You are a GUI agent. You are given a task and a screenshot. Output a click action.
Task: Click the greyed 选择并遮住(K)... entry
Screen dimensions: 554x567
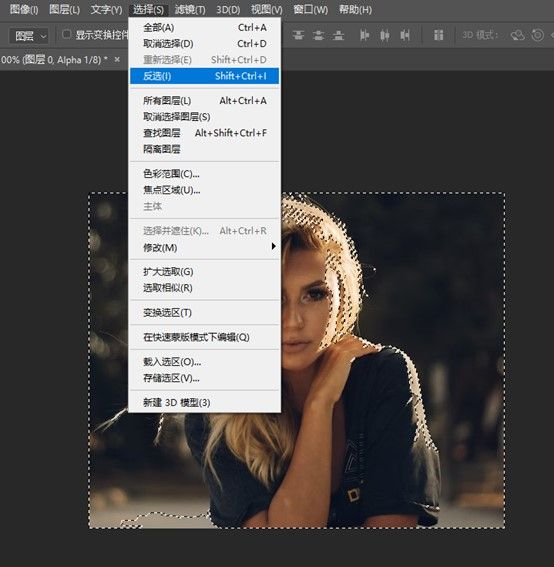(205, 231)
